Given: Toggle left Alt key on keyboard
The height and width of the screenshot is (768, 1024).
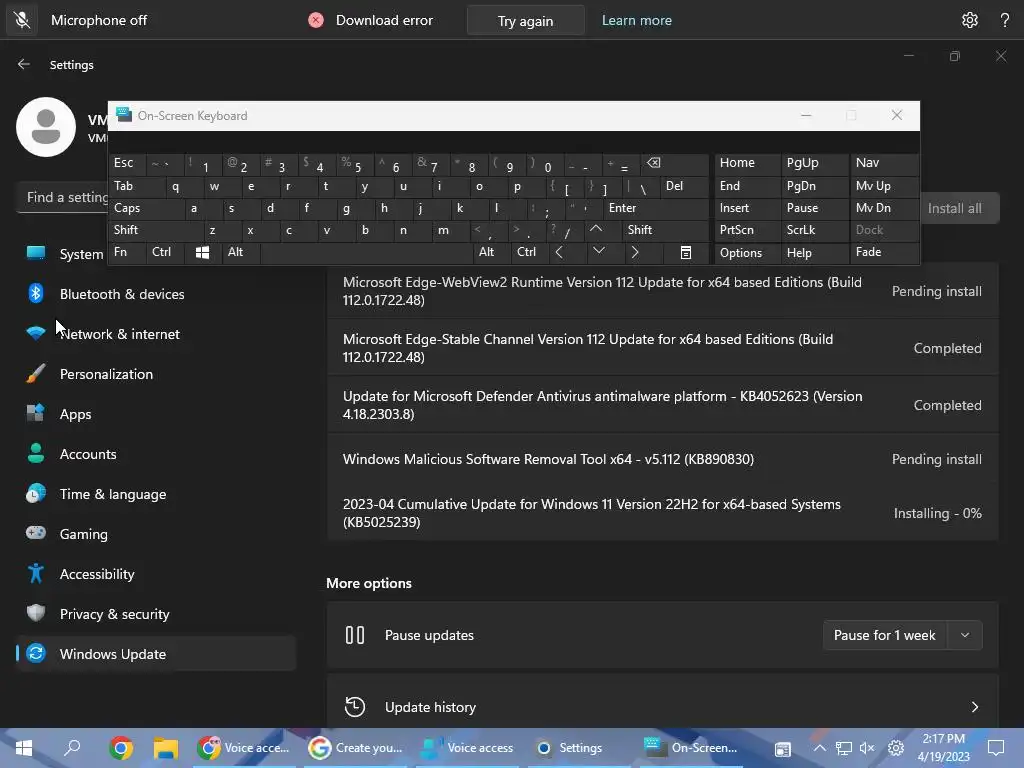Looking at the screenshot, I should click(x=242, y=252).
